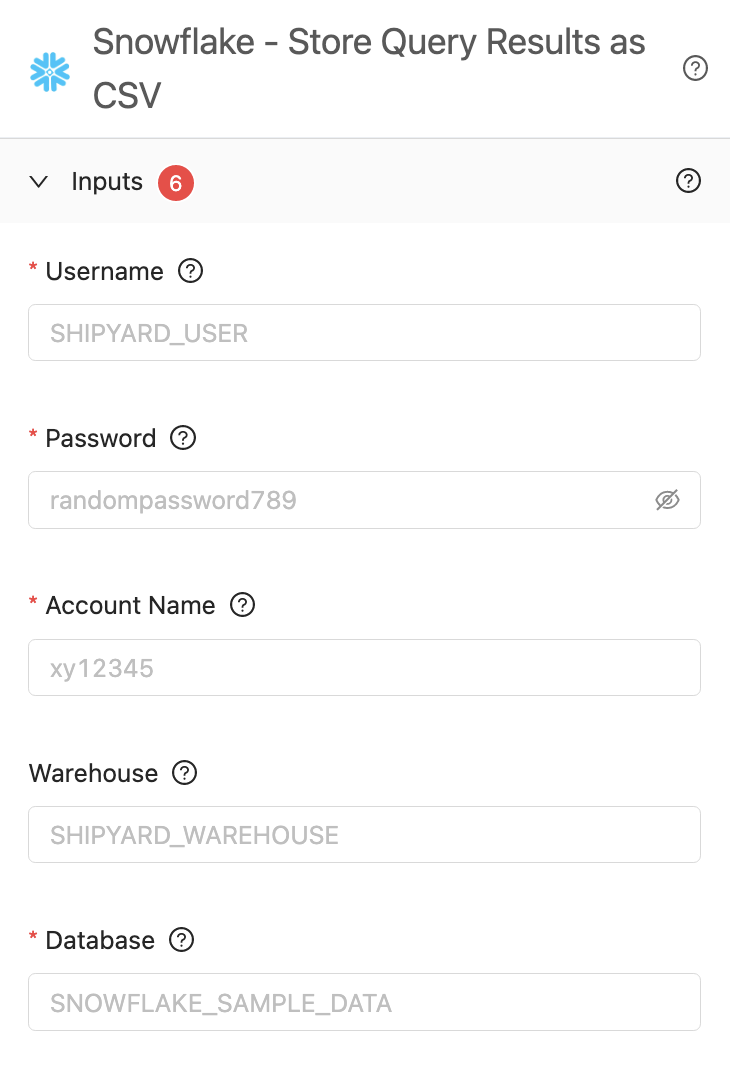Click the help icon beside Password
730x1072 pixels.
click(183, 438)
